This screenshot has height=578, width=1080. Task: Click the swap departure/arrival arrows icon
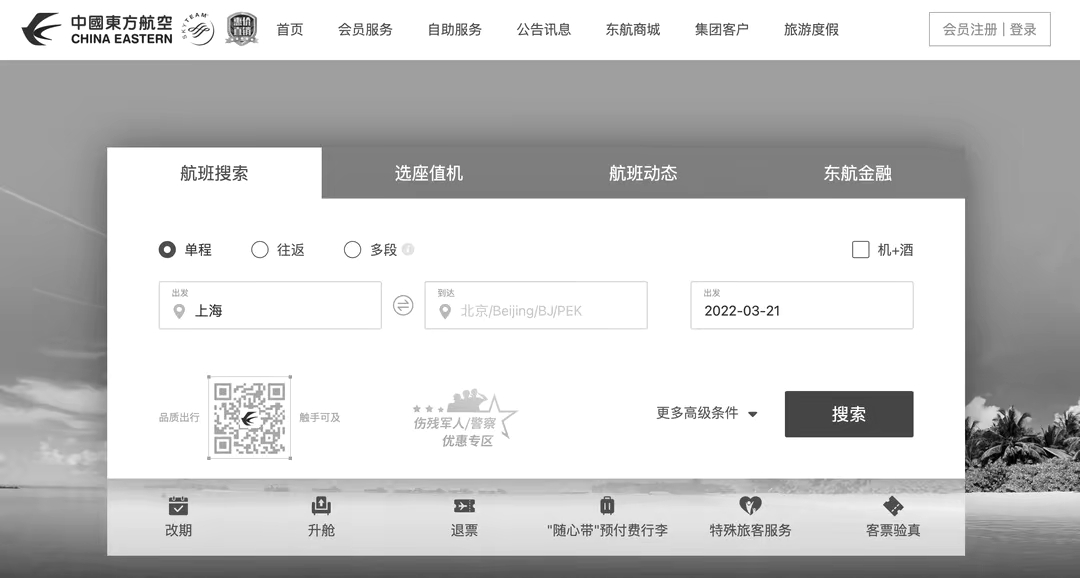click(403, 305)
